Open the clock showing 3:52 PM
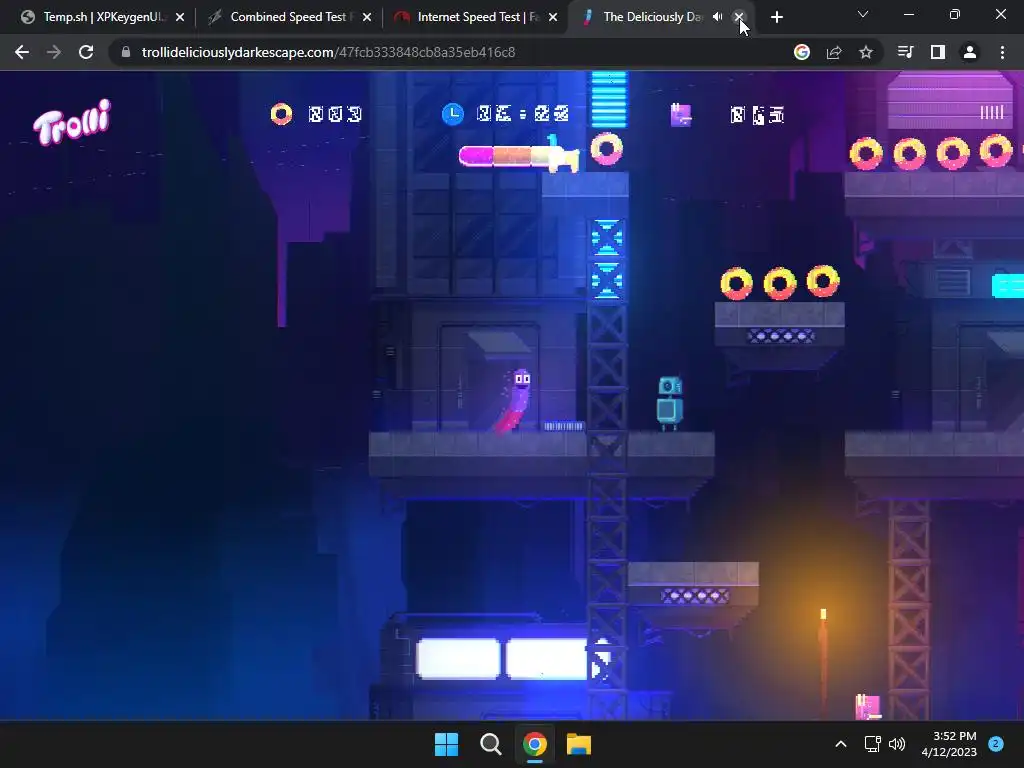This screenshot has width=1024, height=768. click(949, 744)
